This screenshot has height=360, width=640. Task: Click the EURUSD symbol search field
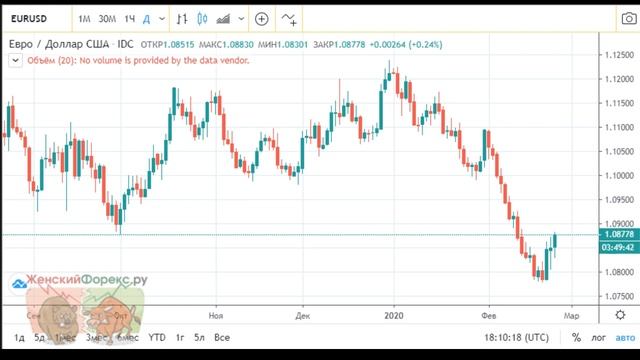[x=37, y=19]
